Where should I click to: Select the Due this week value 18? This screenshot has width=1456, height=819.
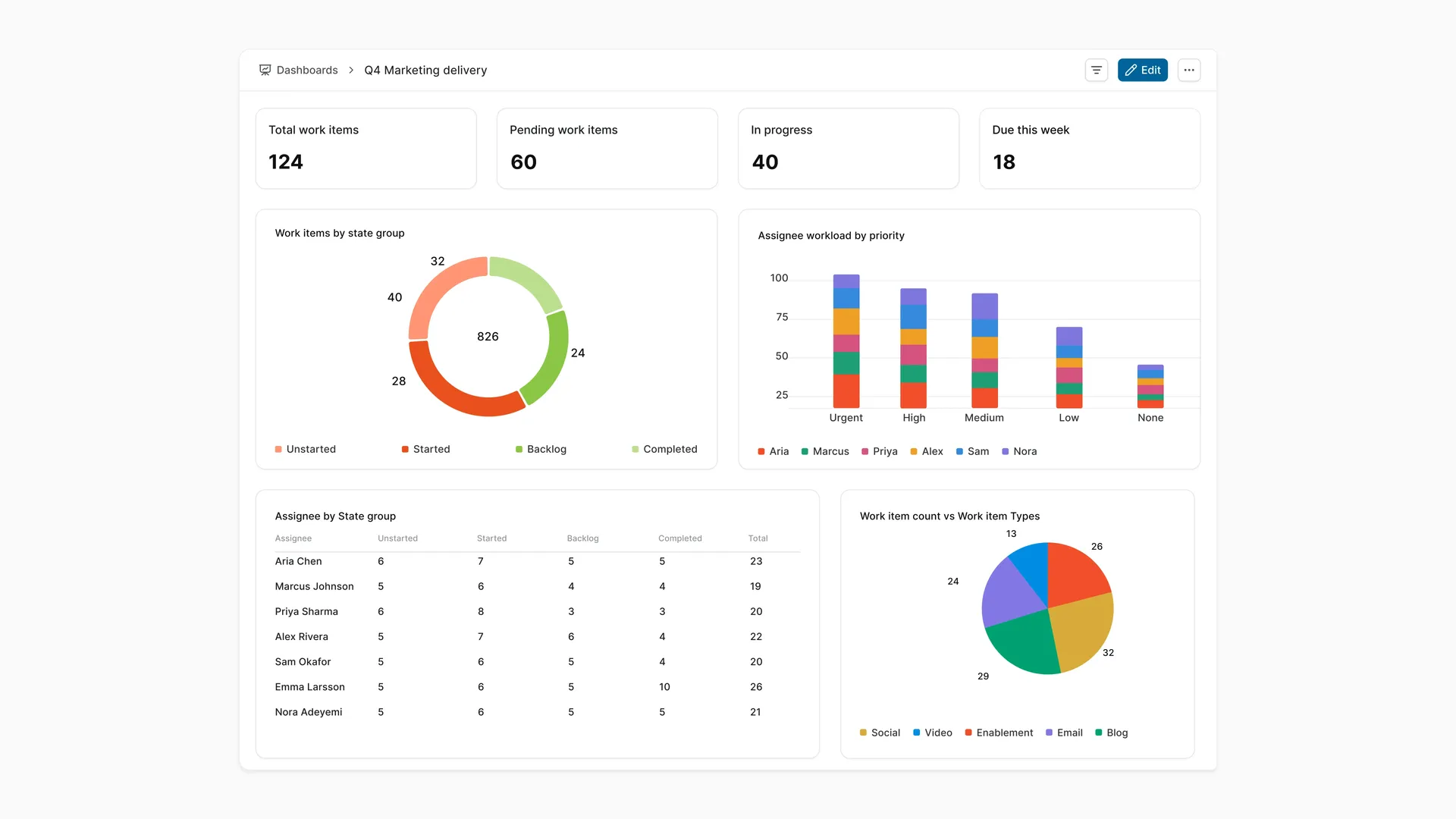[x=1003, y=162]
